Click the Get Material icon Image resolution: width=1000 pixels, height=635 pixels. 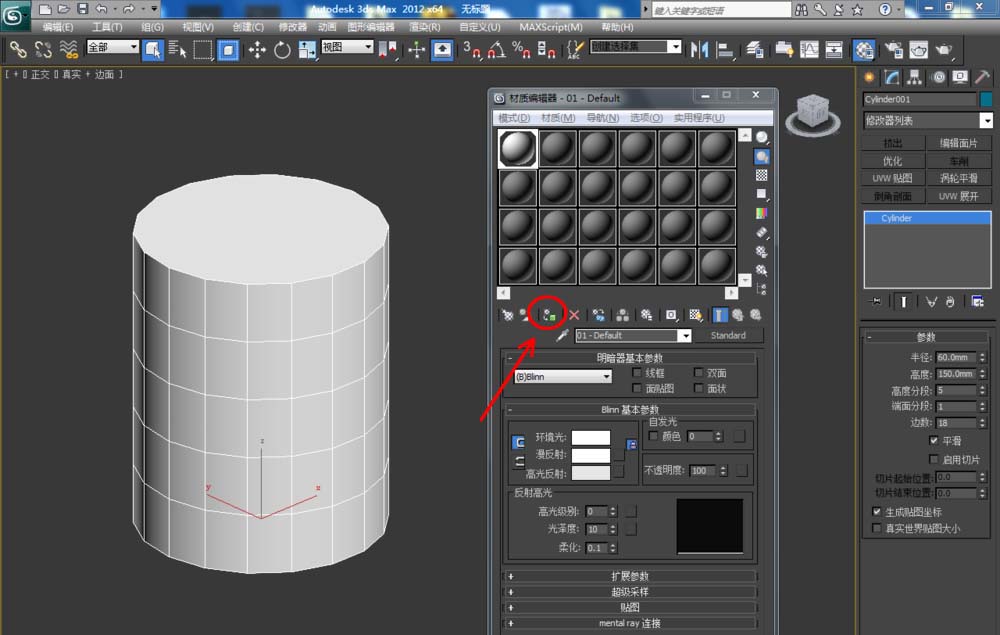(x=508, y=315)
